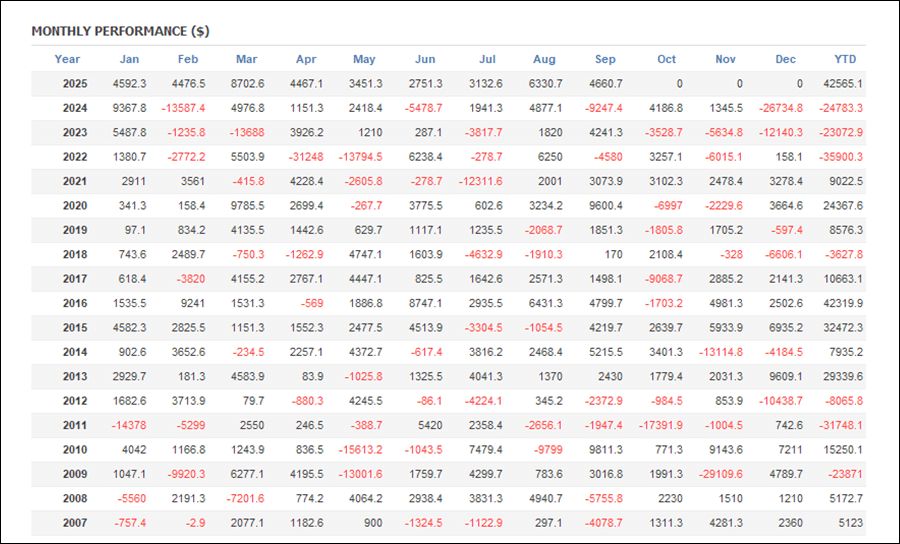Select the 2024 Feb loss -13587.4

182,108
